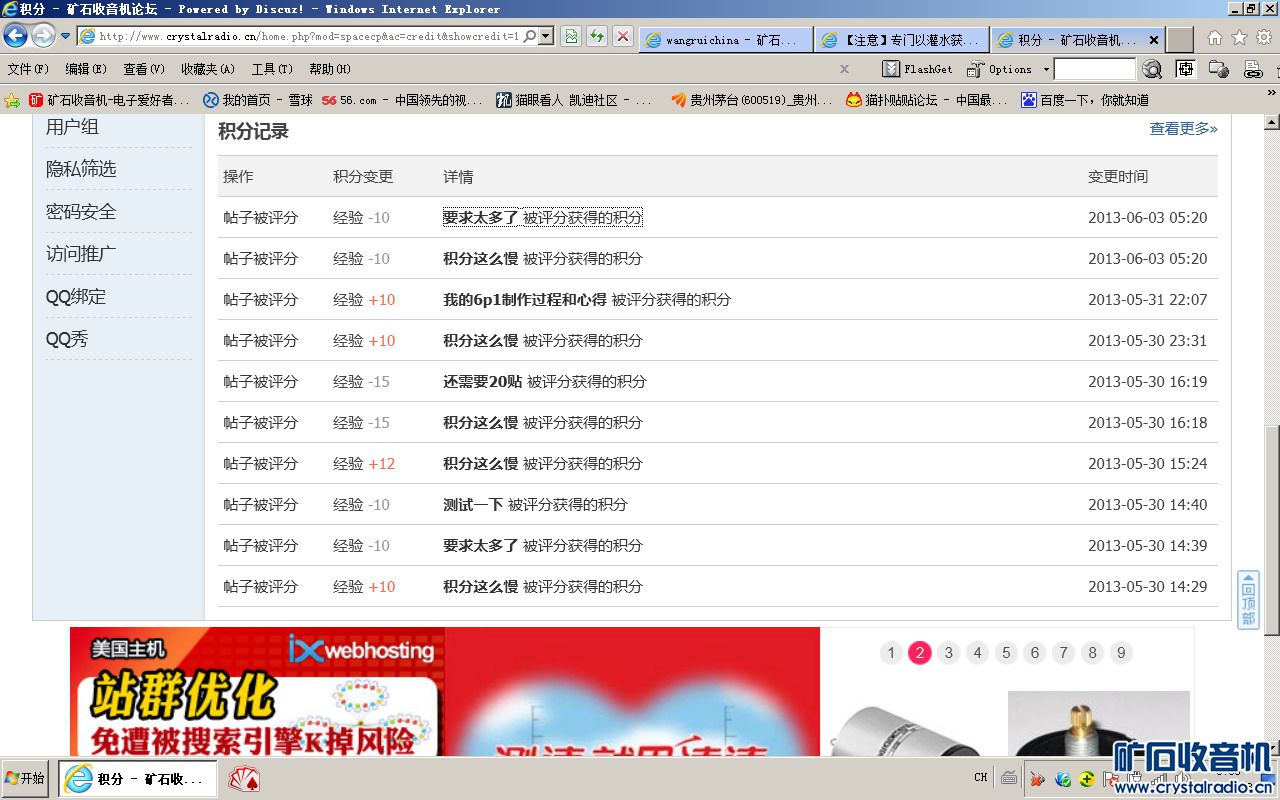Open the 收藏夹(A) menu

pos(207,69)
